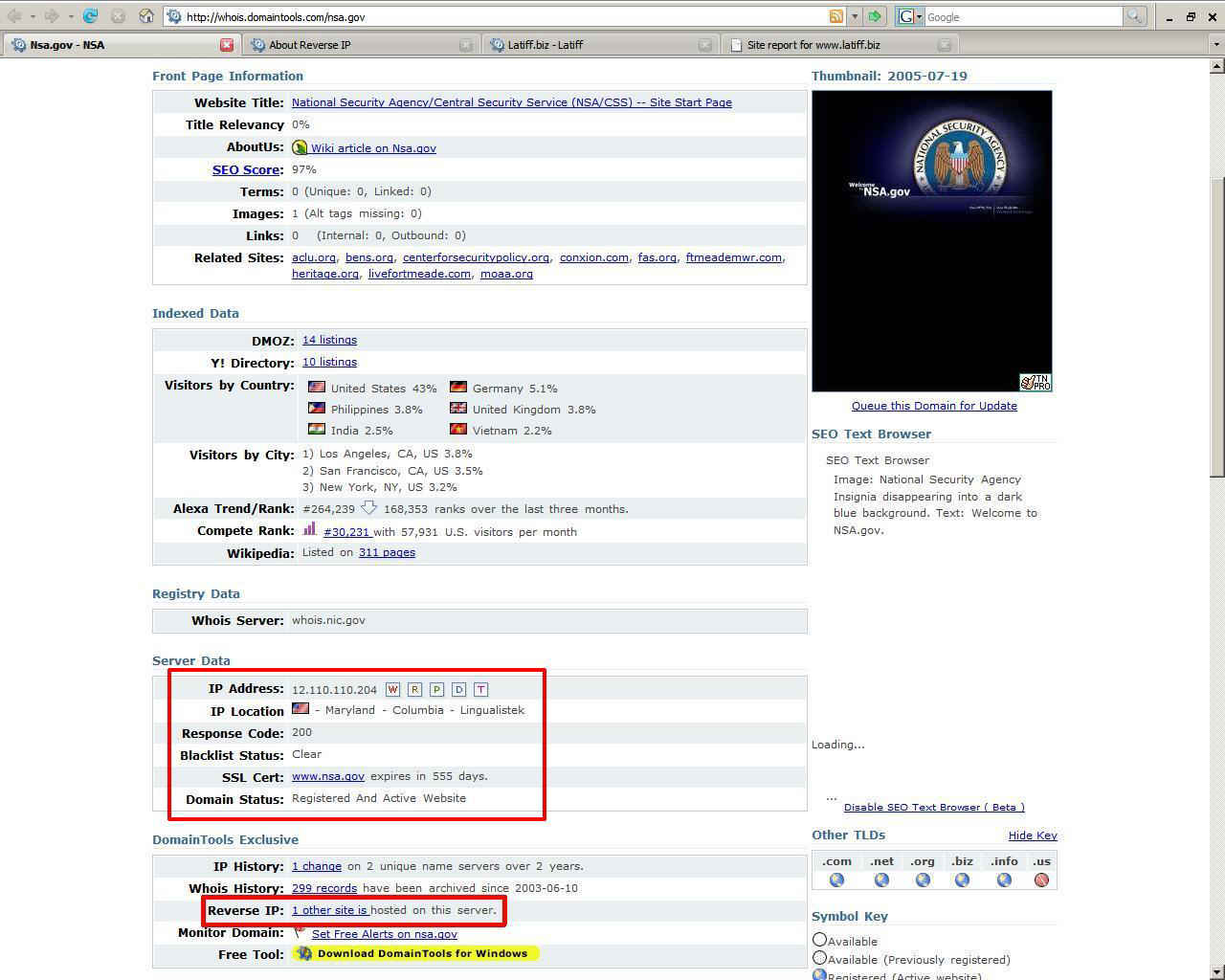Click the W icon beside the IP address
Viewport: 1225px width, 980px height.
pos(392,689)
